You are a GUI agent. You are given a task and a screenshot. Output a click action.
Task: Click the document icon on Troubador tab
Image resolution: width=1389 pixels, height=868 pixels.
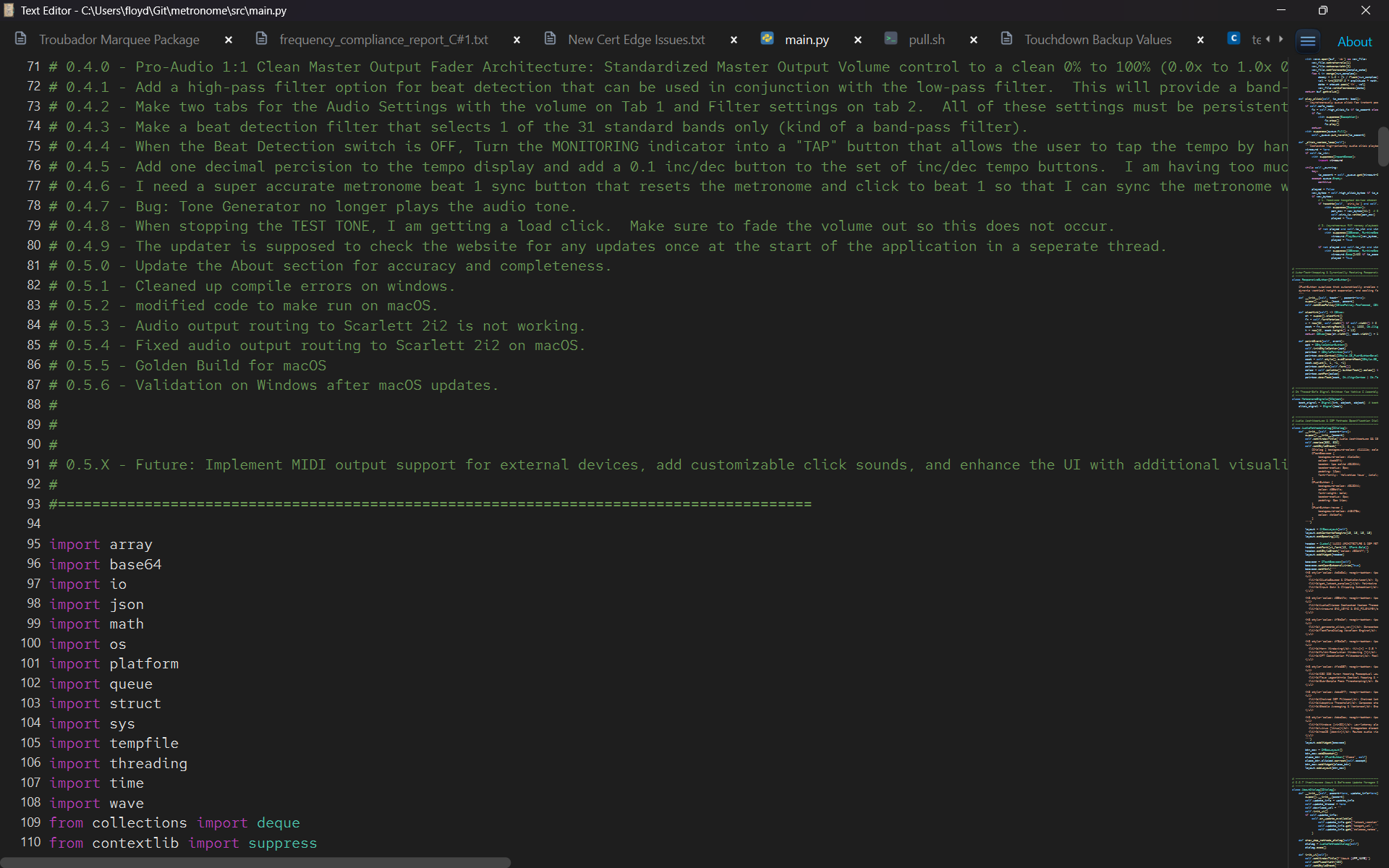20,38
